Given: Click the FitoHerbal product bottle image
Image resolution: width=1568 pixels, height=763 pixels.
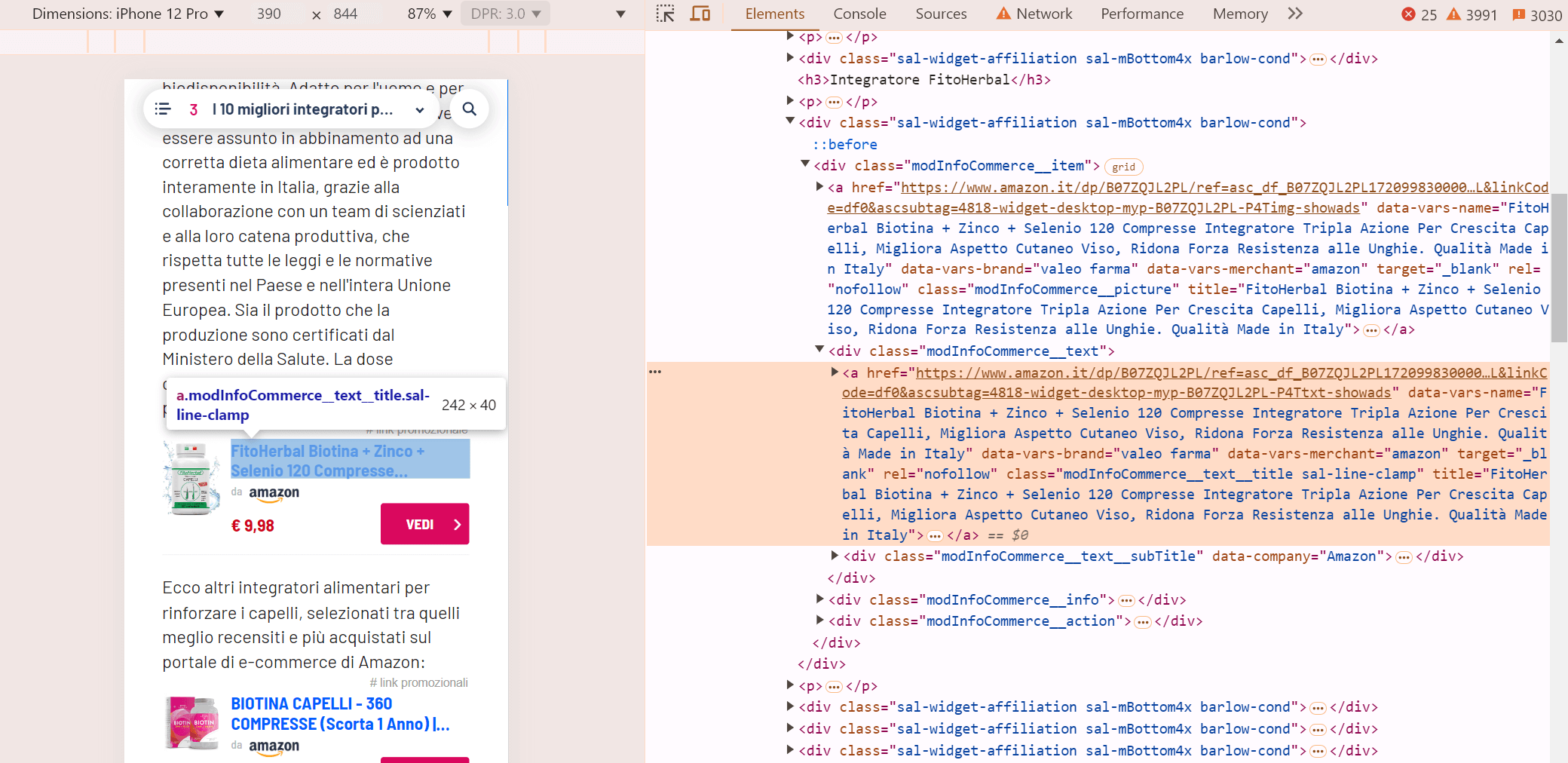Looking at the screenshot, I should coord(191,479).
